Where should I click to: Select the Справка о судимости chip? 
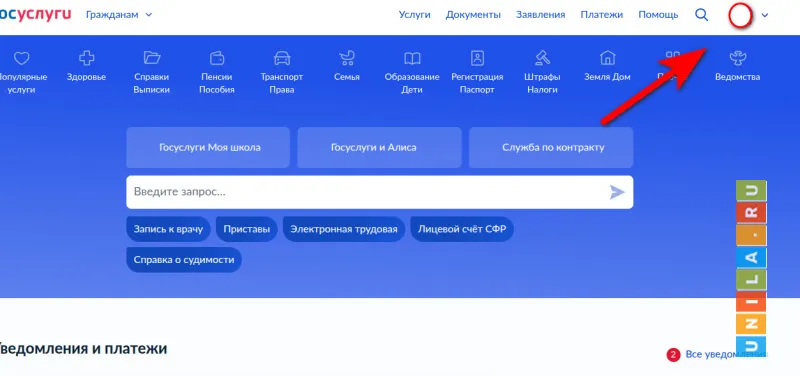184,260
